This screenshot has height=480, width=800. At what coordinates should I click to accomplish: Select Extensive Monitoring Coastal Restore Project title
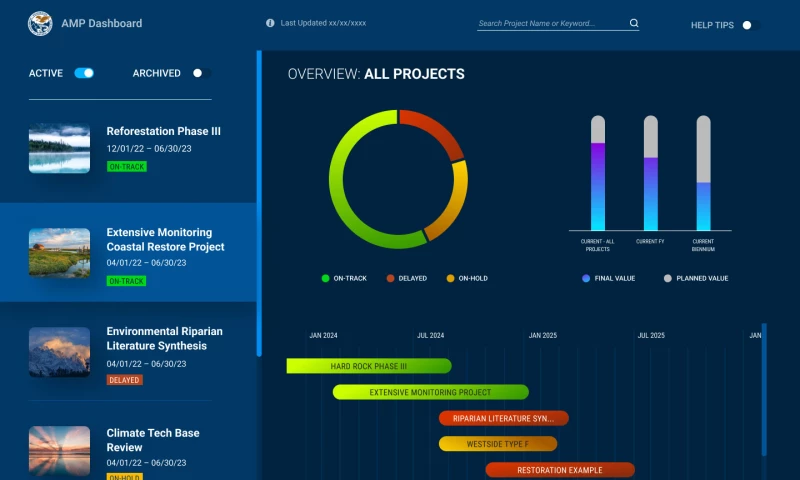point(165,239)
